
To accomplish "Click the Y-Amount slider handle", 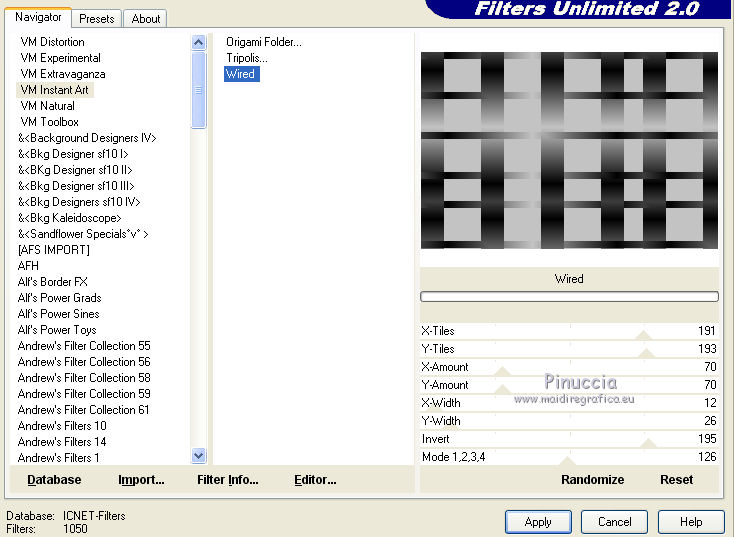I will point(503,390).
